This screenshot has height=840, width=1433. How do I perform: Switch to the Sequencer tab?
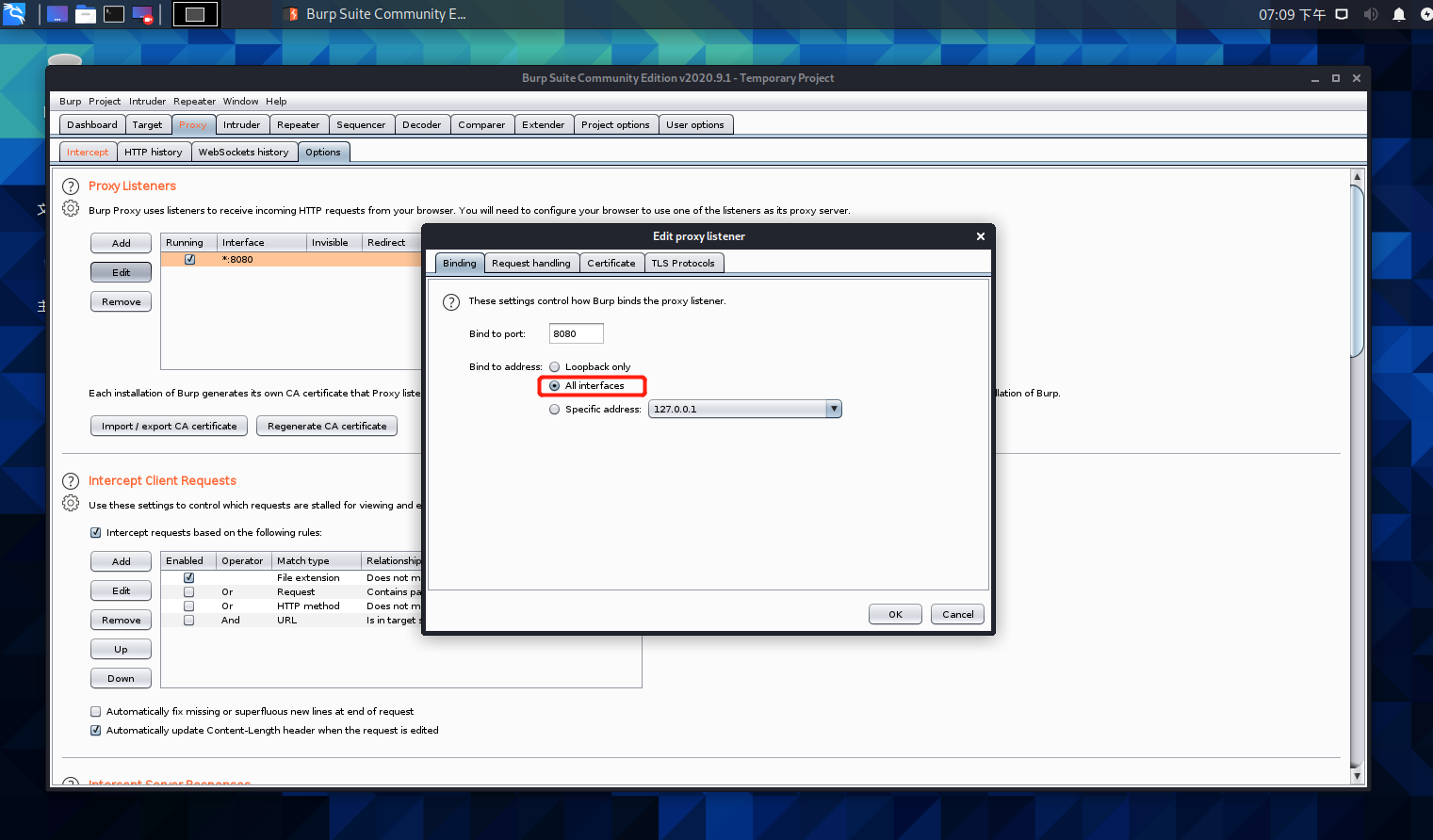pos(361,124)
